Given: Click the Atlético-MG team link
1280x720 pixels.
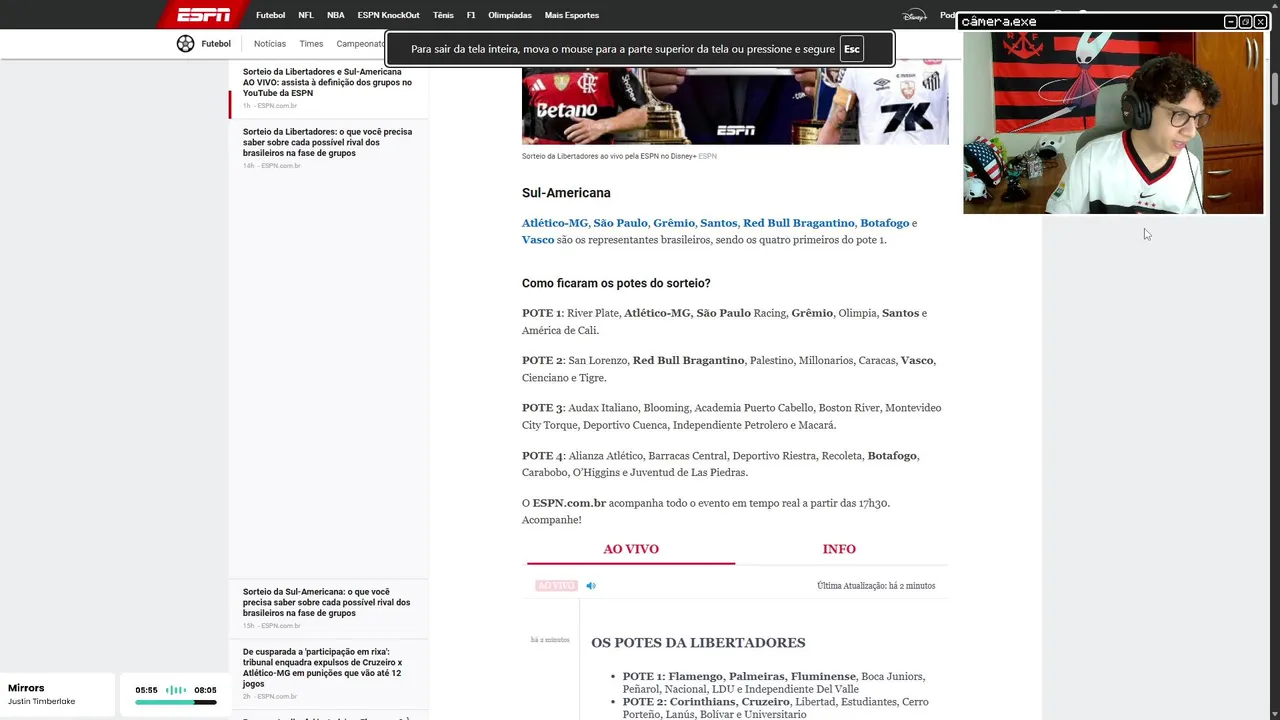Looking at the screenshot, I should coord(555,223).
